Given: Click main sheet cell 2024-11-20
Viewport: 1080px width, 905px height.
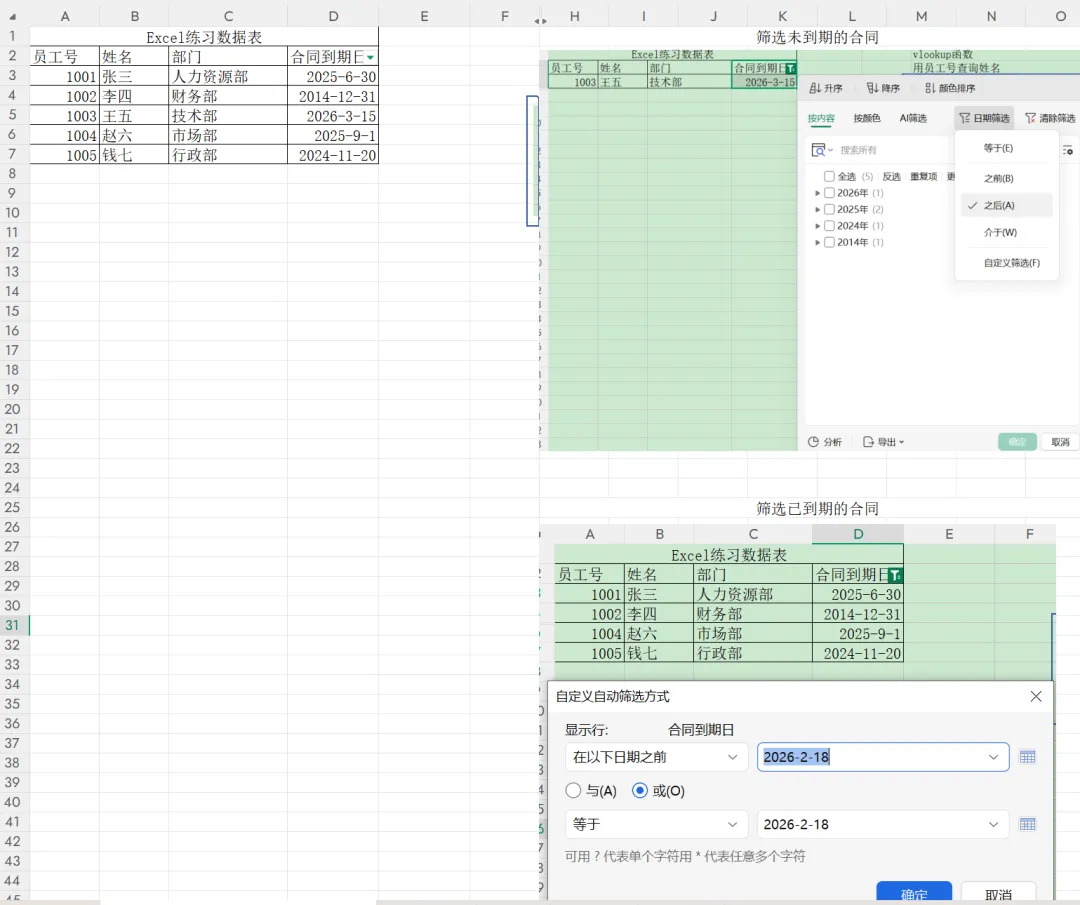Looking at the screenshot, I should 333,156.
